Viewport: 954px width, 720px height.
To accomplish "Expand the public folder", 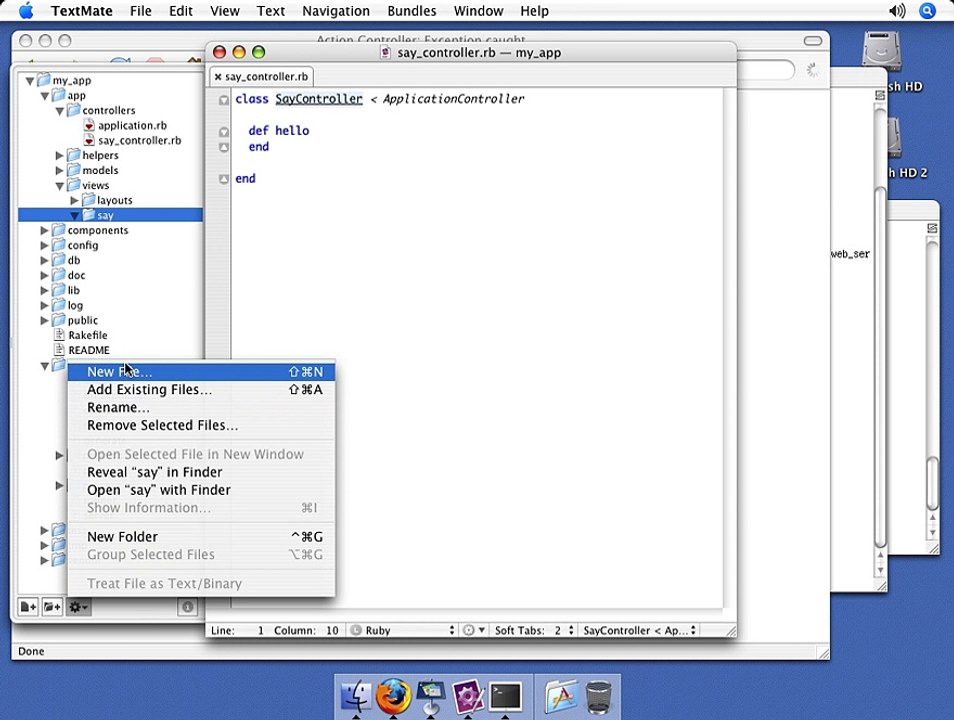I will pos(44,320).
